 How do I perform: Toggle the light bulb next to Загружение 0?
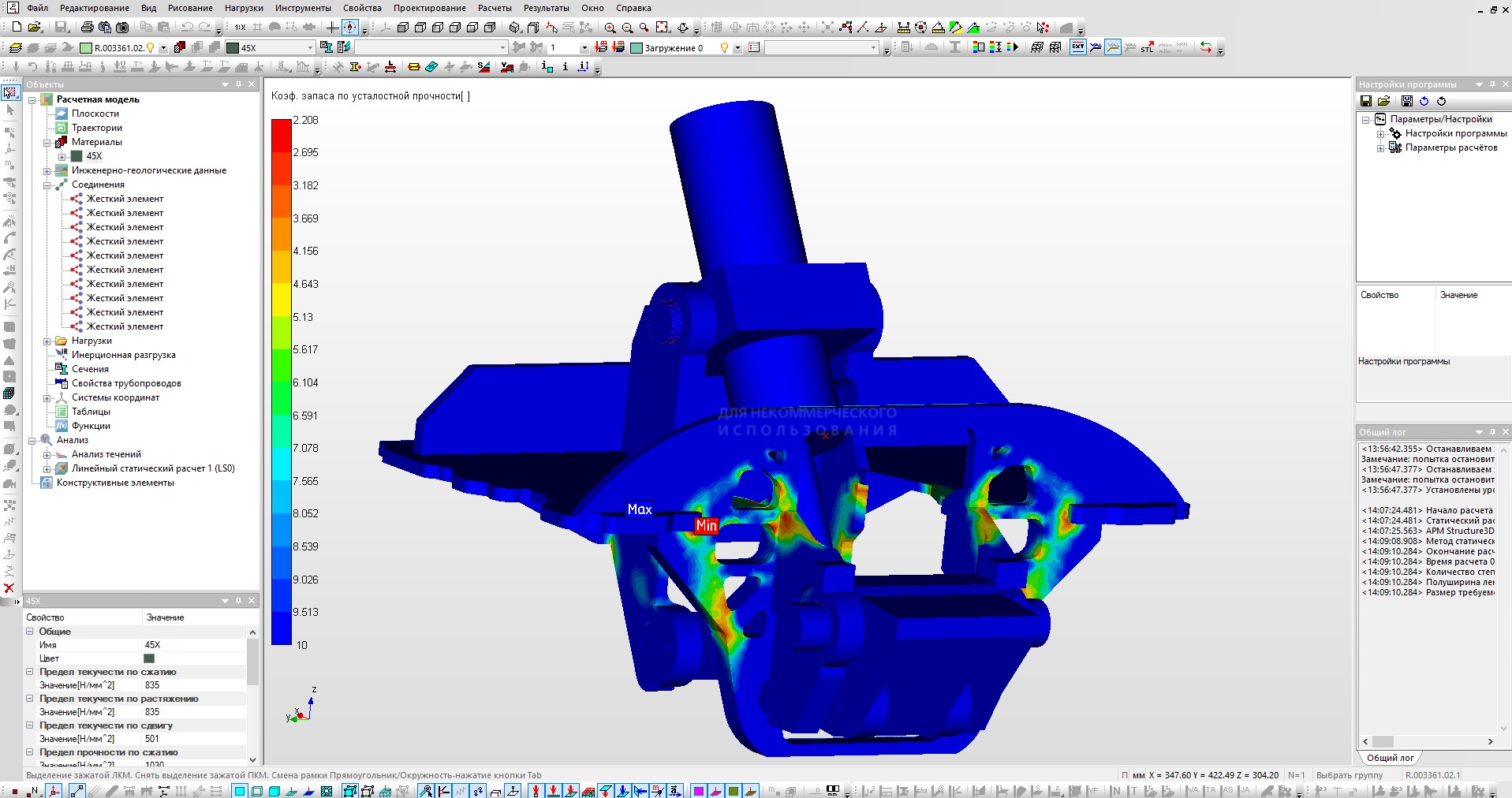[x=724, y=48]
